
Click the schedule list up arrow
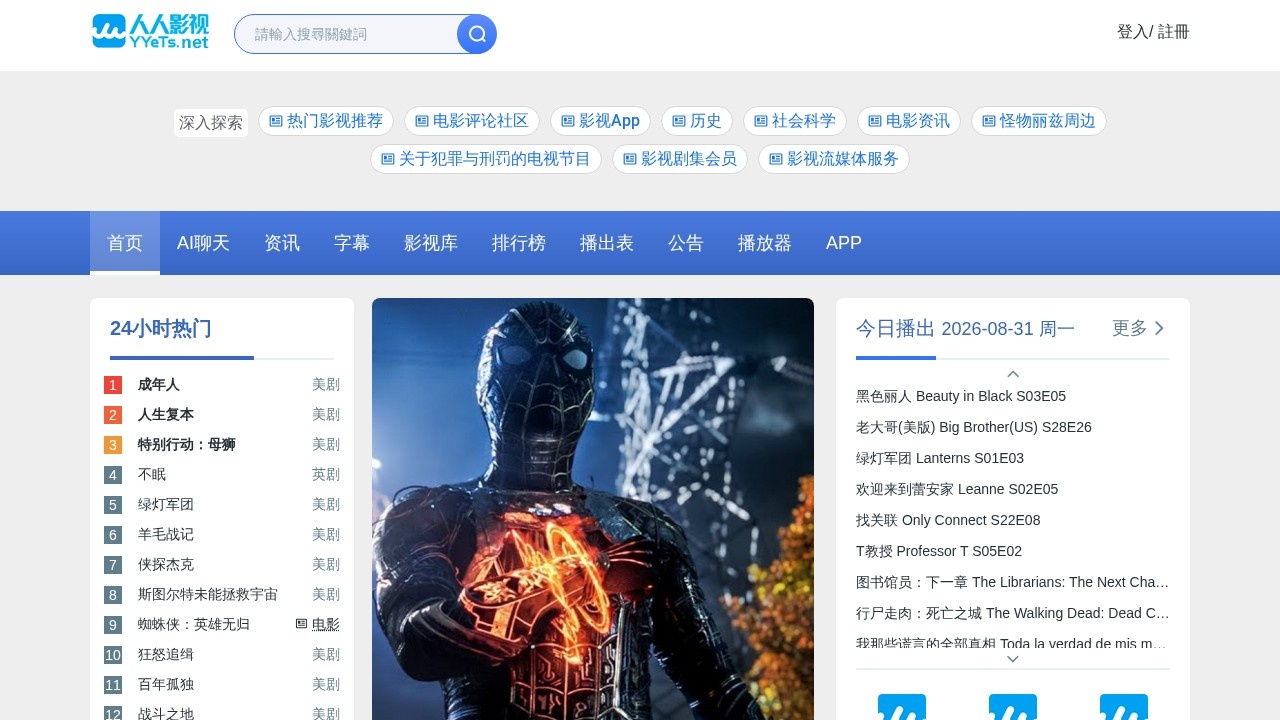click(x=1013, y=374)
